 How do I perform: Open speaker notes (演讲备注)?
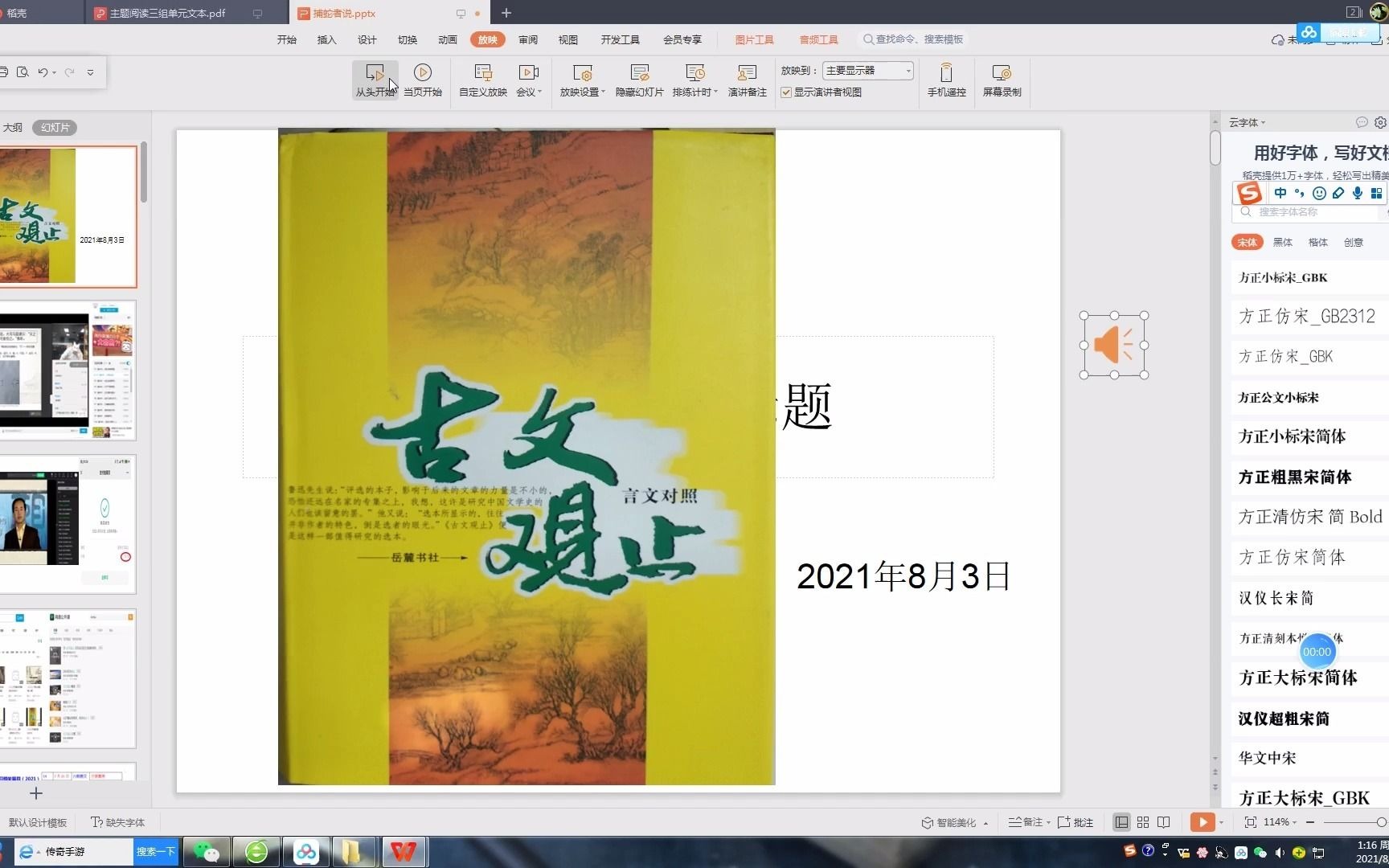748,80
